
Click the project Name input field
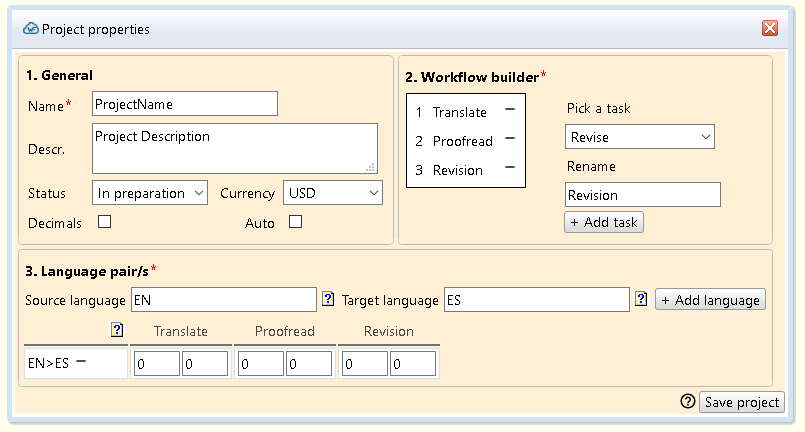click(x=185, y=103)
